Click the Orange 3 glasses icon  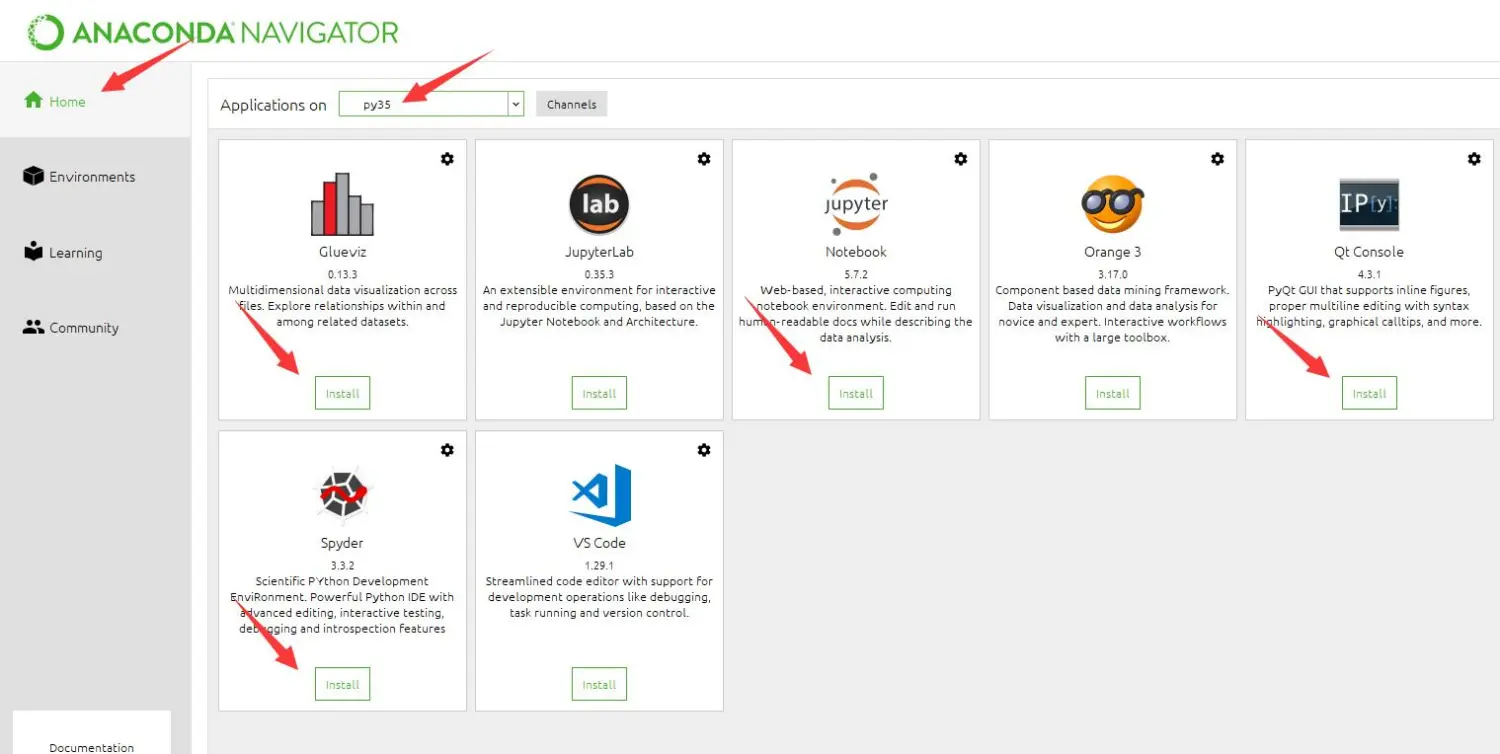pos(1112,204)
